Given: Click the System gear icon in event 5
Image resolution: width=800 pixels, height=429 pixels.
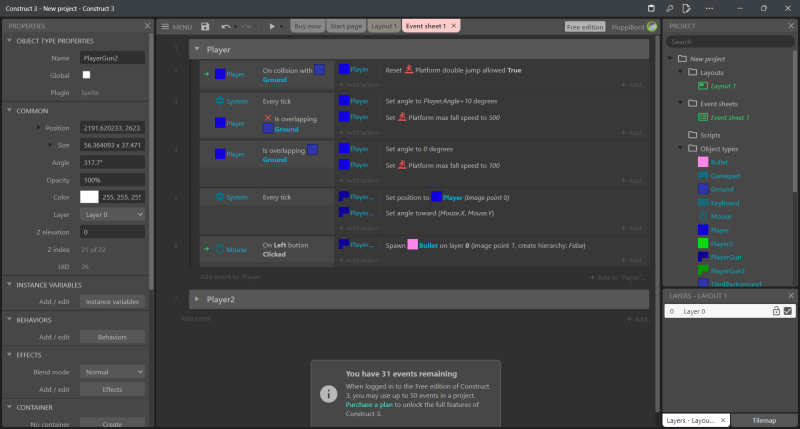Looking at the screenshot, I should pyautogui.click(x=220, y=197).
